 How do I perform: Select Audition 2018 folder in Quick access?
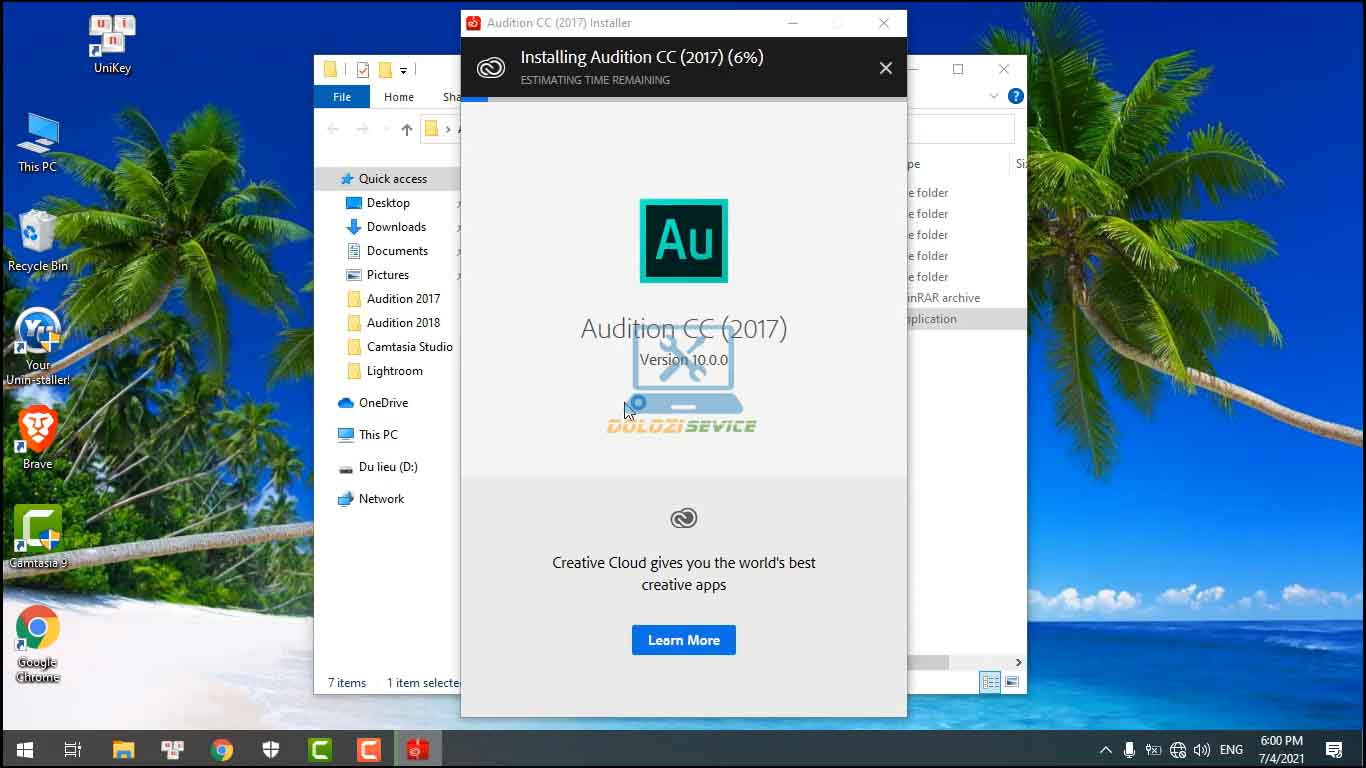click(x=403, y=323)
